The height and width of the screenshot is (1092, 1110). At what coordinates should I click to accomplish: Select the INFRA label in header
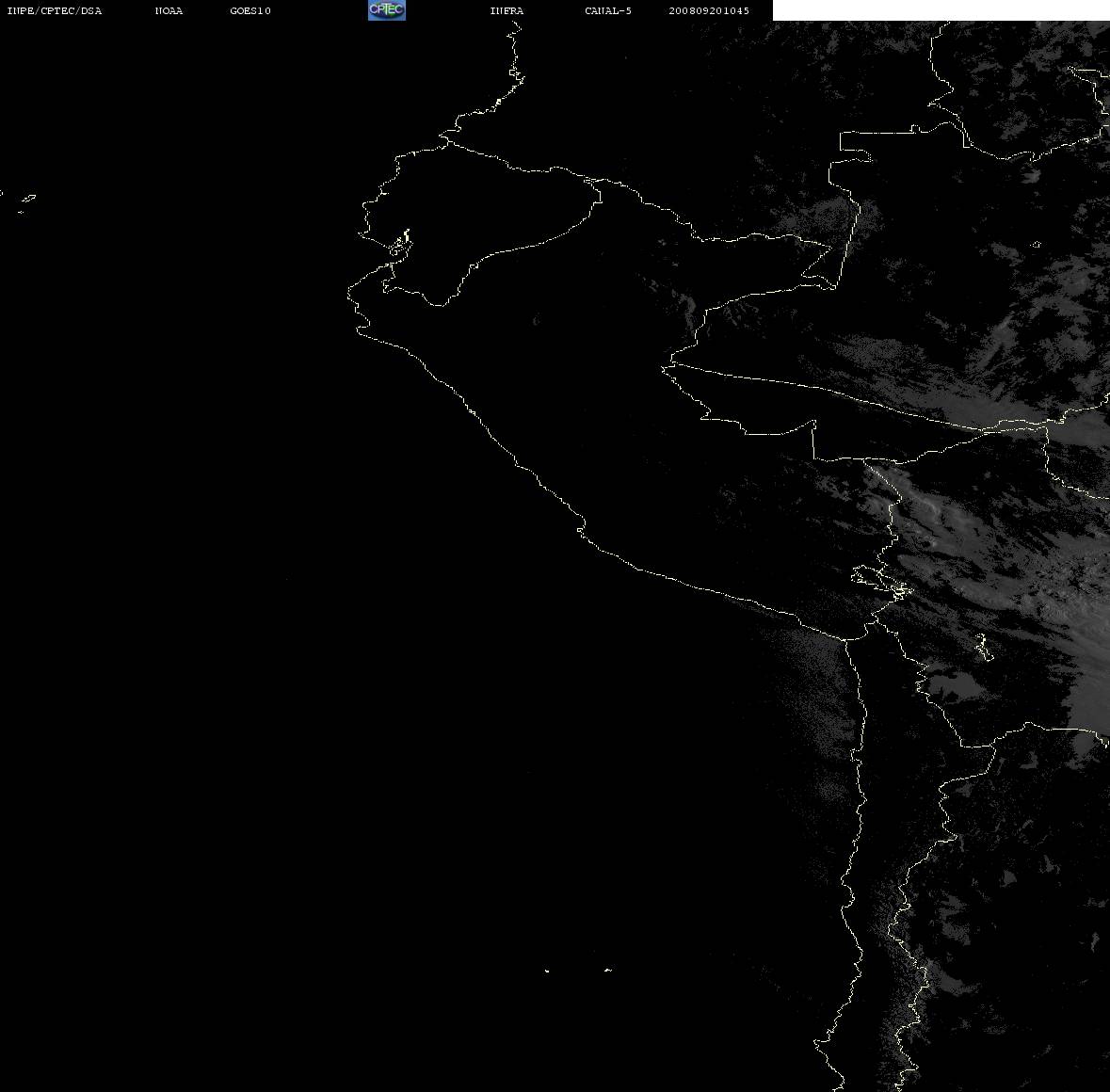(x=507, y=10)
